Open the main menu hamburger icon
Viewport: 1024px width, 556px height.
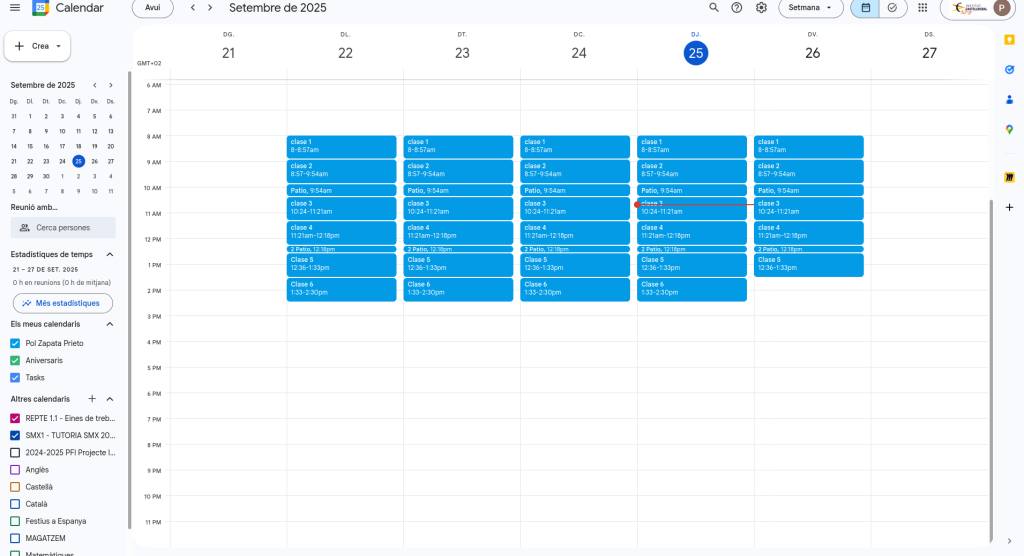pyautogui.click(x=14, y=7)
